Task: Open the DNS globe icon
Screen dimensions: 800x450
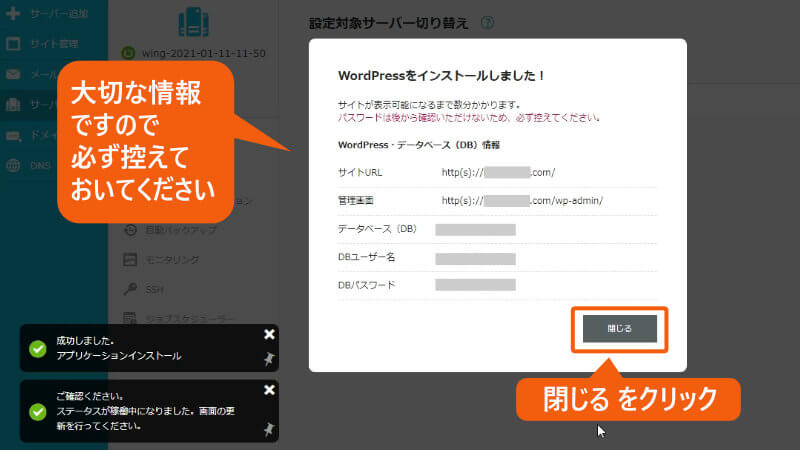Action: click(x=13, y=165)
